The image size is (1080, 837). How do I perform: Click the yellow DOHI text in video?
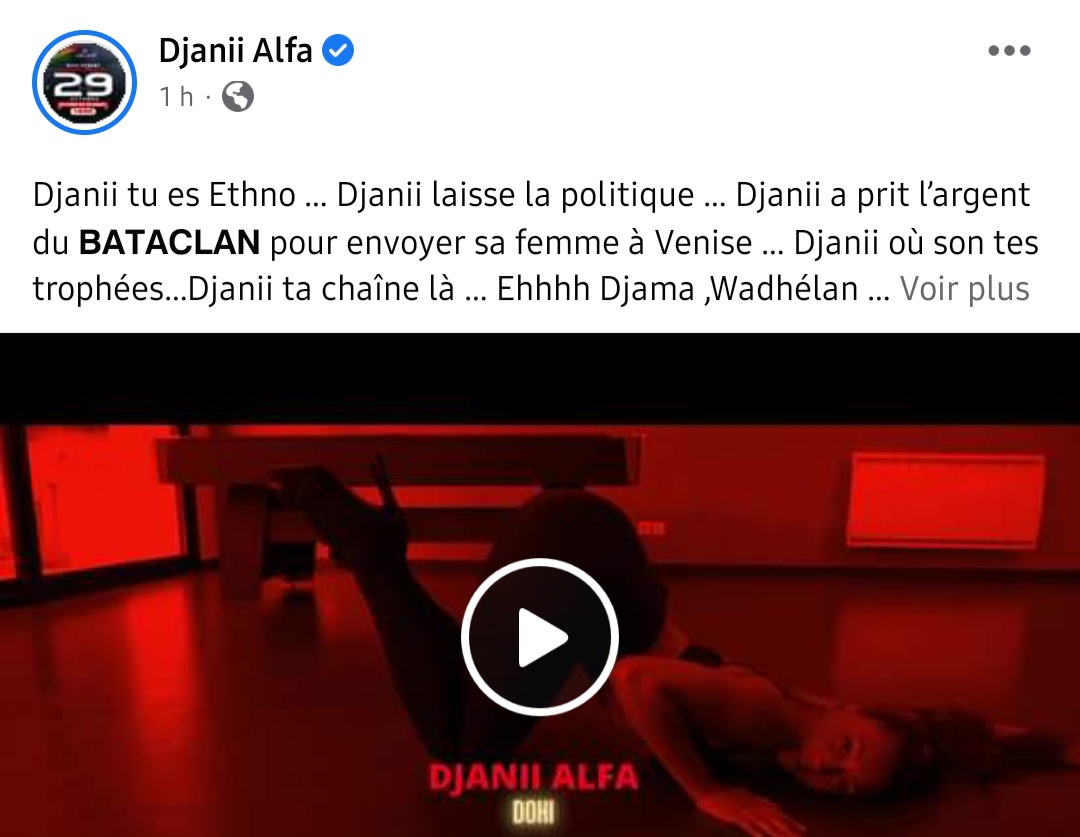click(534, 814)
